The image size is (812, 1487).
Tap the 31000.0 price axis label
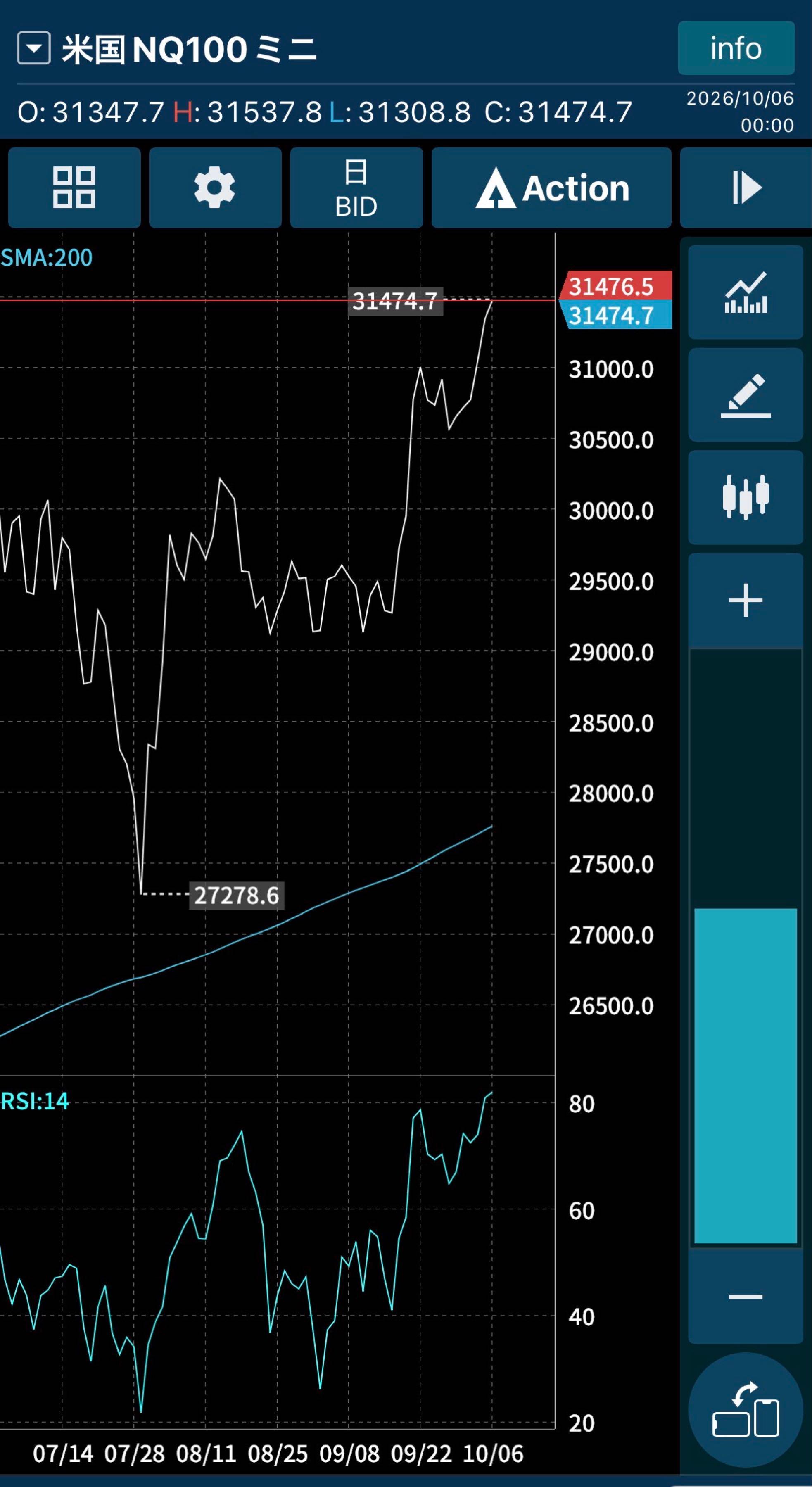coord(611,369)
